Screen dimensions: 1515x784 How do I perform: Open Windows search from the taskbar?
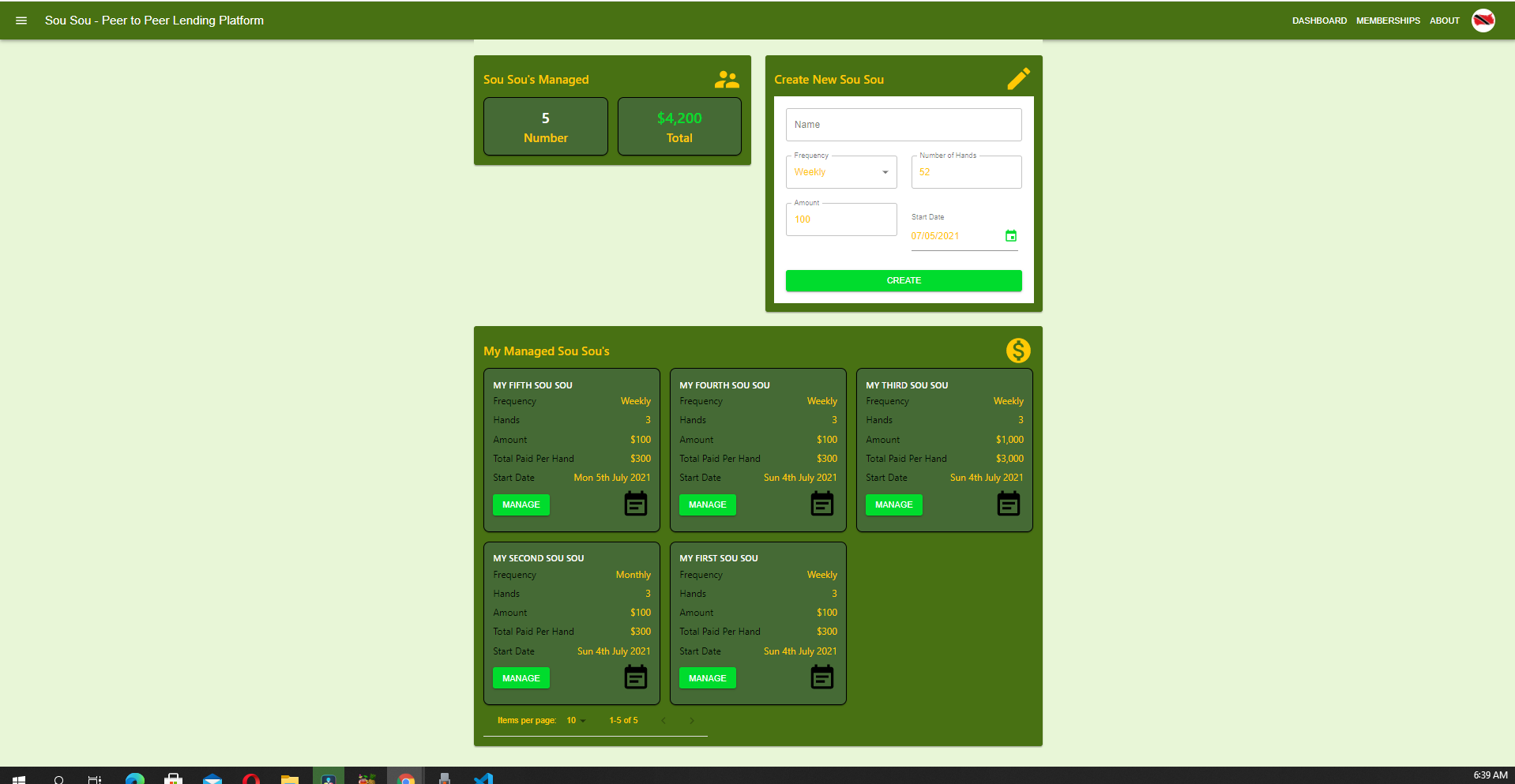[58, 779]
